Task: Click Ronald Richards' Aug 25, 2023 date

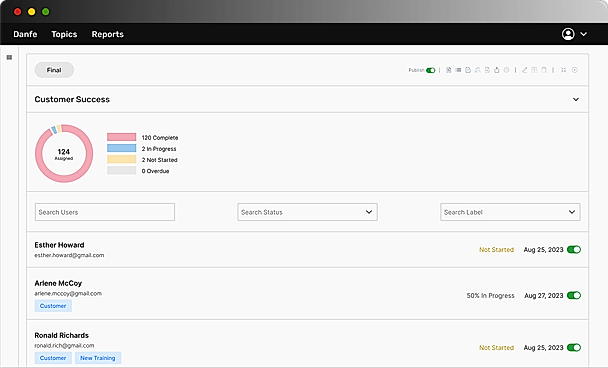Action: 544,348
